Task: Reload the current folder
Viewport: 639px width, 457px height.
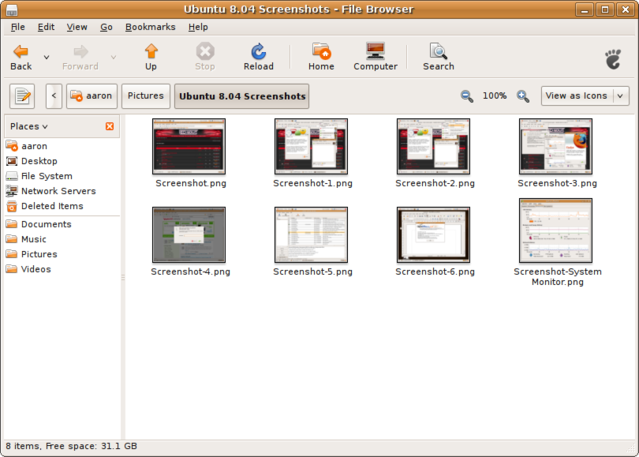Action: [258, 57]
